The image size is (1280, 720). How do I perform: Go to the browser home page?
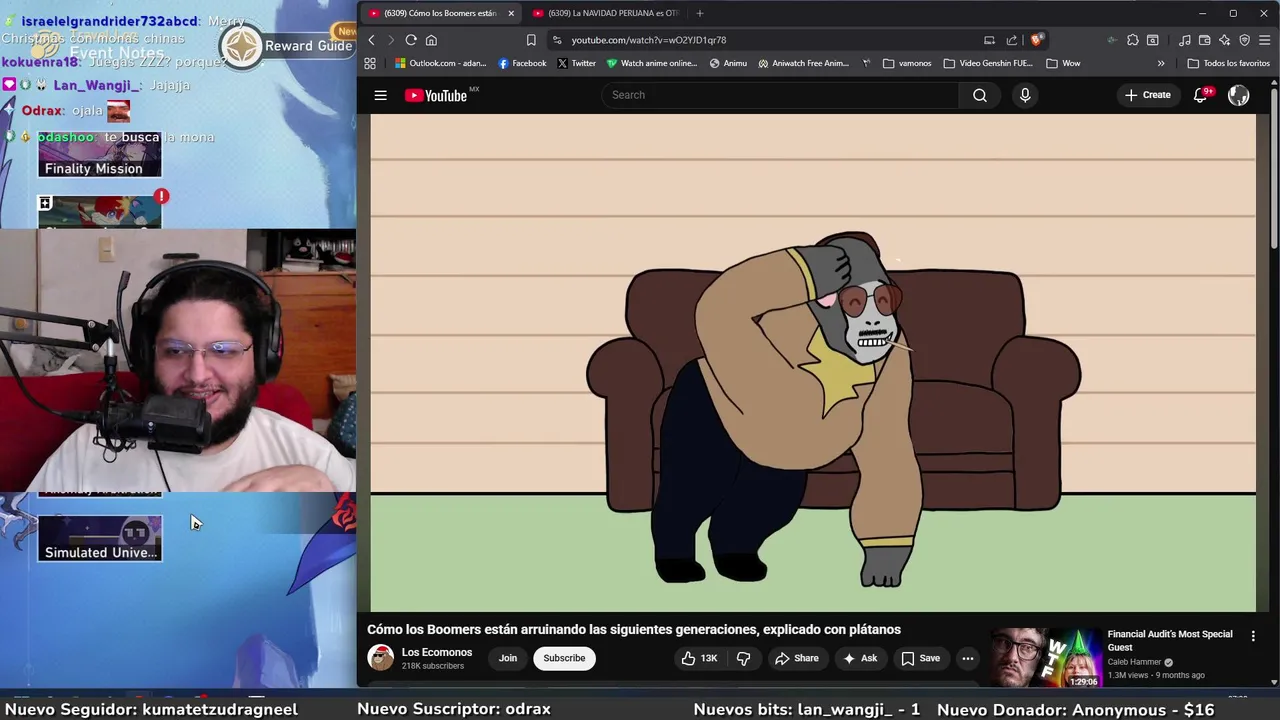431,40
